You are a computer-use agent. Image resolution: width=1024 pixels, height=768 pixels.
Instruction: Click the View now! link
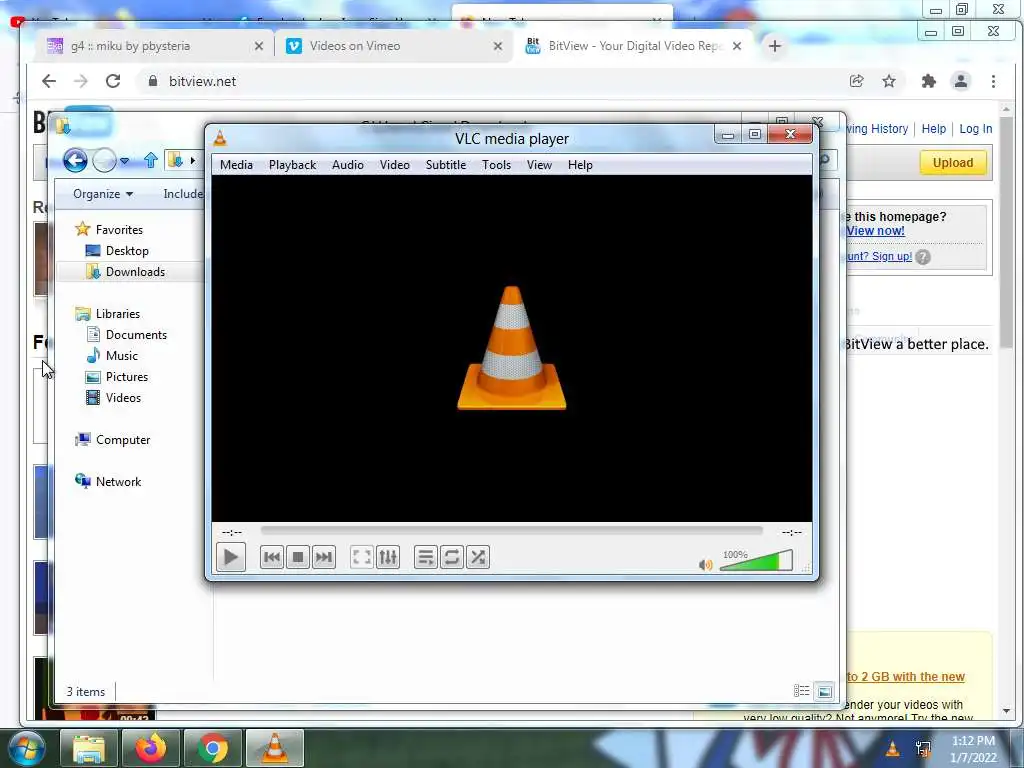click(875, 231)
